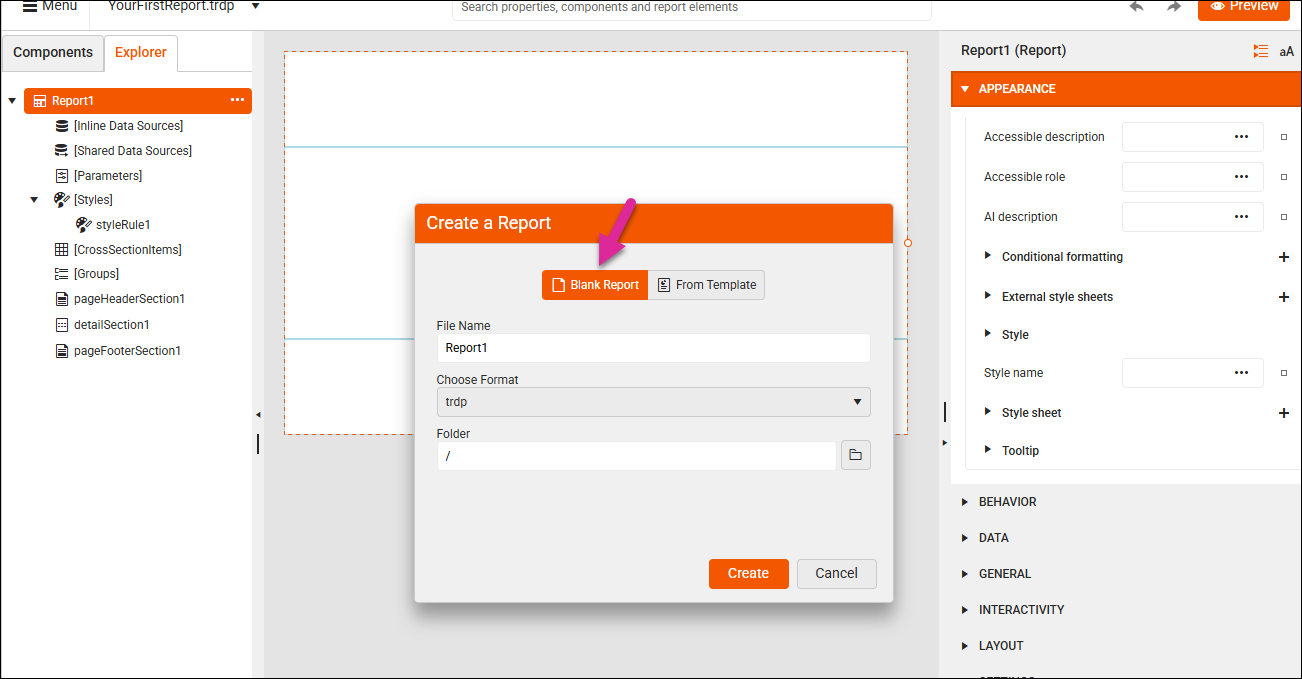
Task: Select [Inline Data Sources] in the tree
Action: point(128,126)
